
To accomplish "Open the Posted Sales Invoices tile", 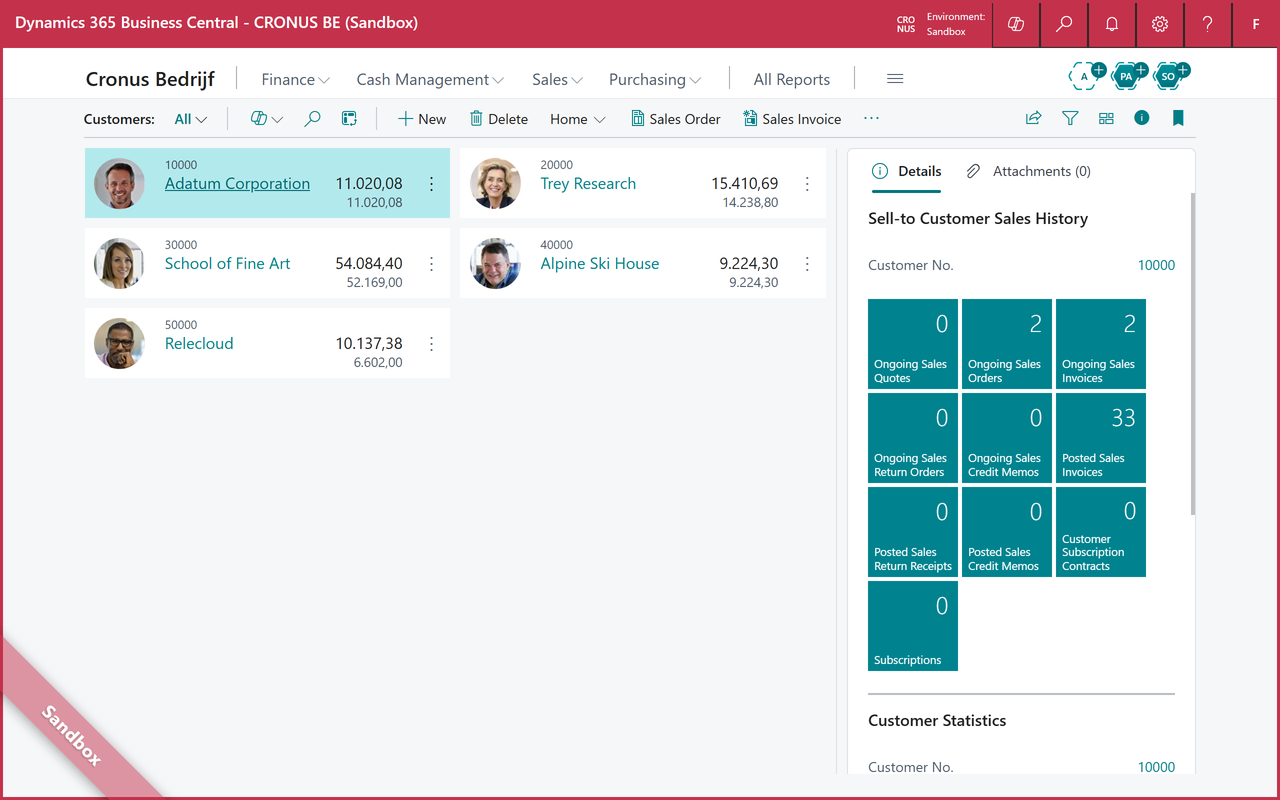I will point(1101,438).
